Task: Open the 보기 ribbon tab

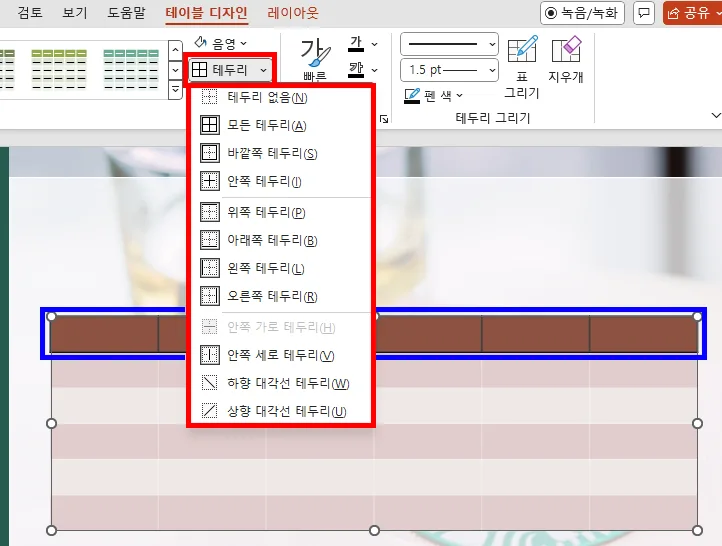Action: (x=75, y=12)
